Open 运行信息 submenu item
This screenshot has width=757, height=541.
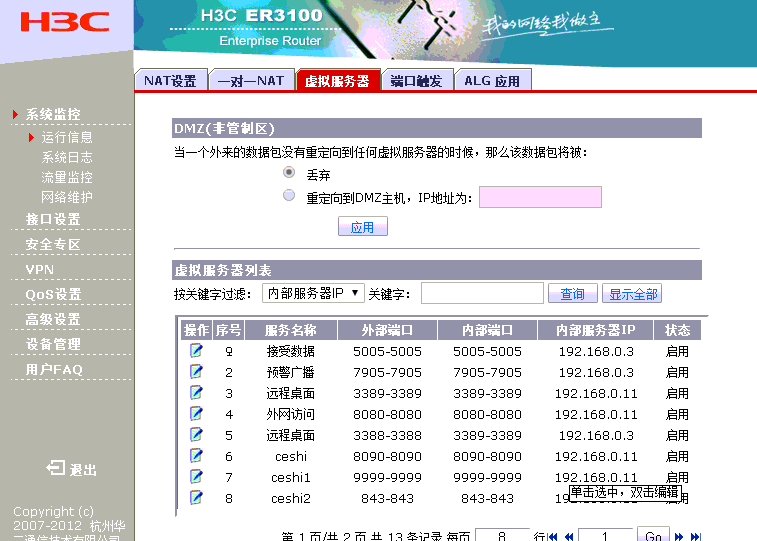tap(67, 138)
